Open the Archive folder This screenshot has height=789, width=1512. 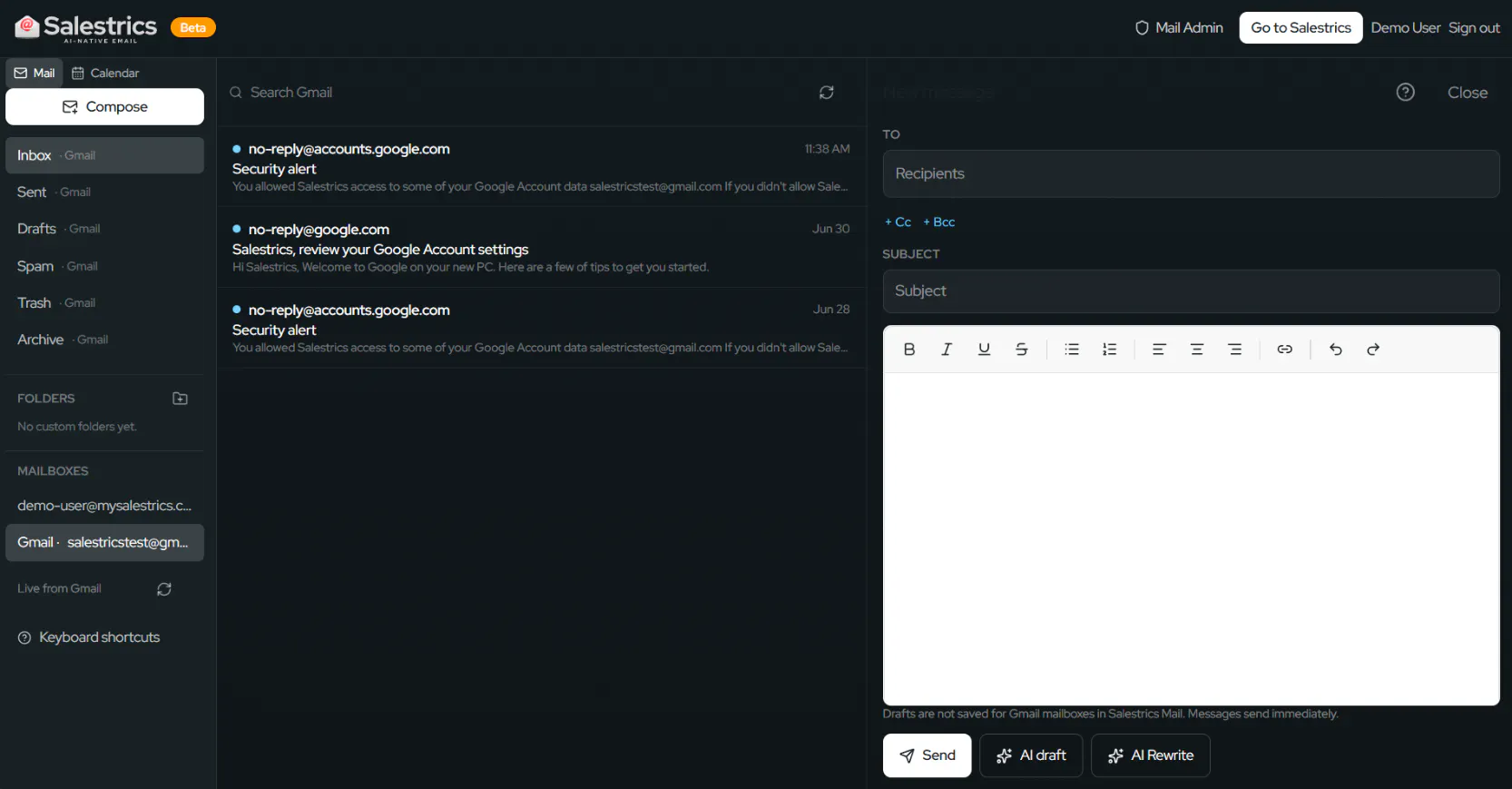[x=104, y=340]
